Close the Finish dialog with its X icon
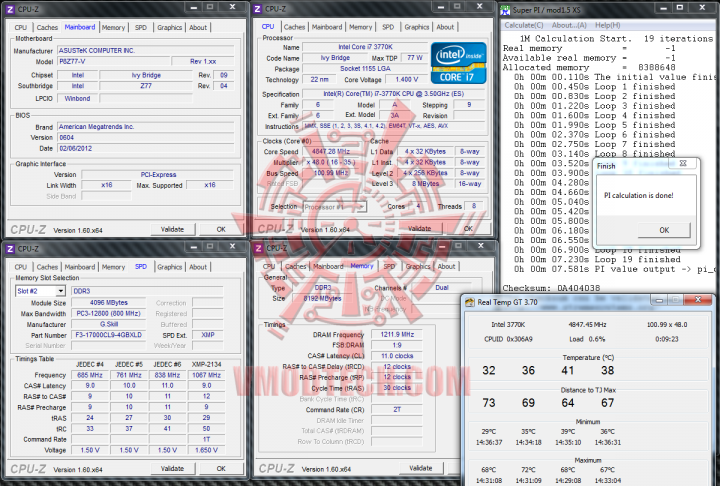 point(683,163)
